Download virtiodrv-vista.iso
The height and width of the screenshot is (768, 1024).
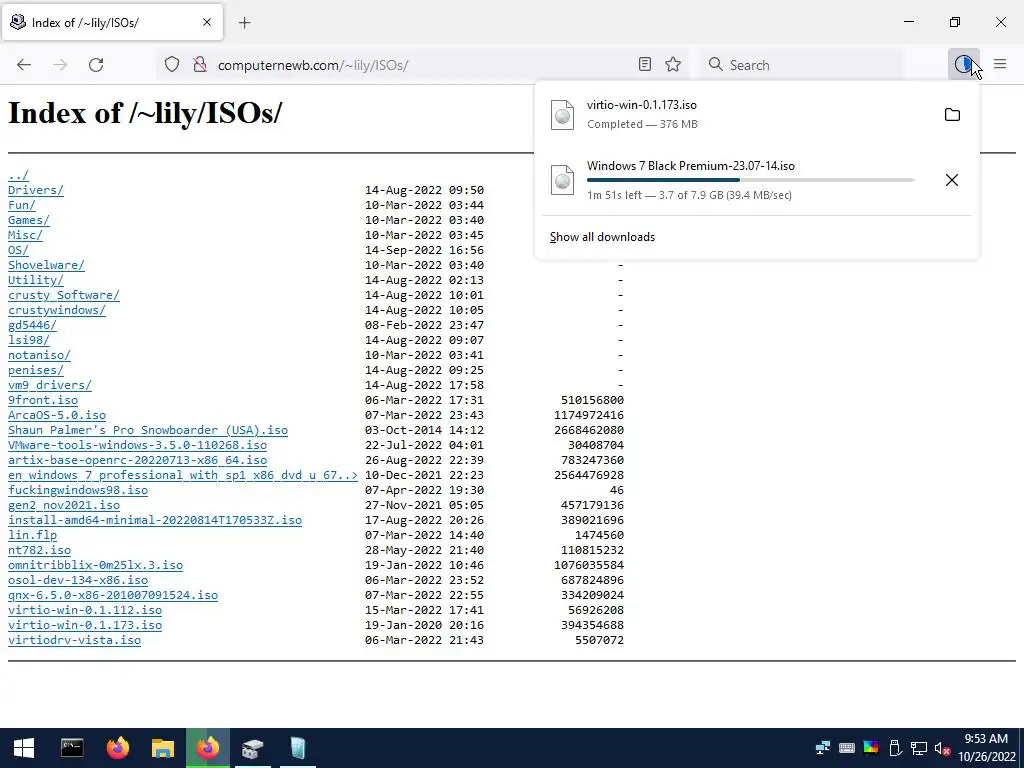(74, 641)
